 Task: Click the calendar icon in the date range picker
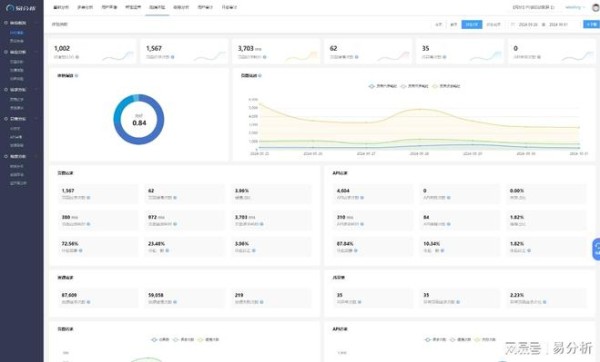[x=513, y=24]
